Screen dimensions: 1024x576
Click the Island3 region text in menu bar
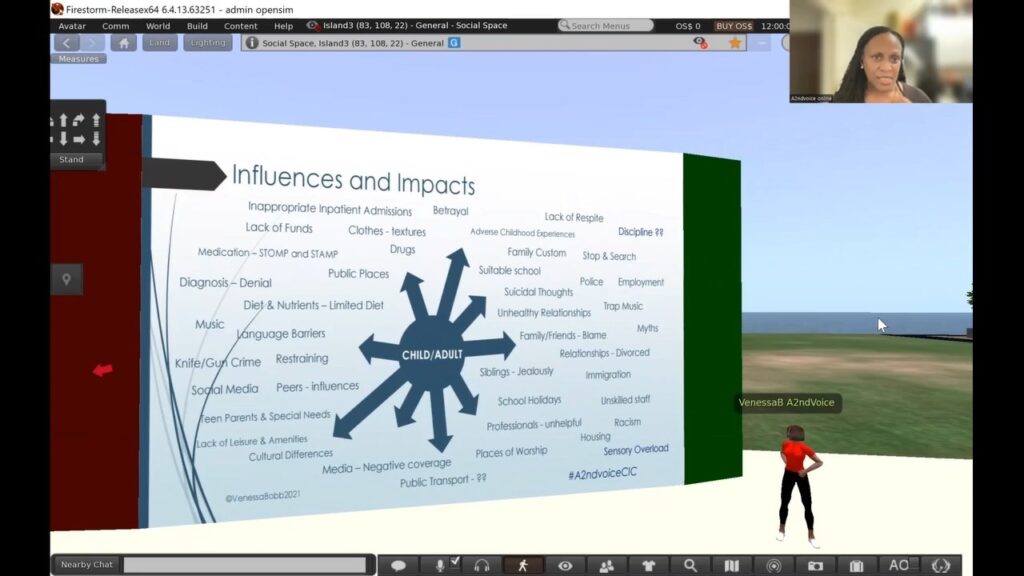click(415, 25)
